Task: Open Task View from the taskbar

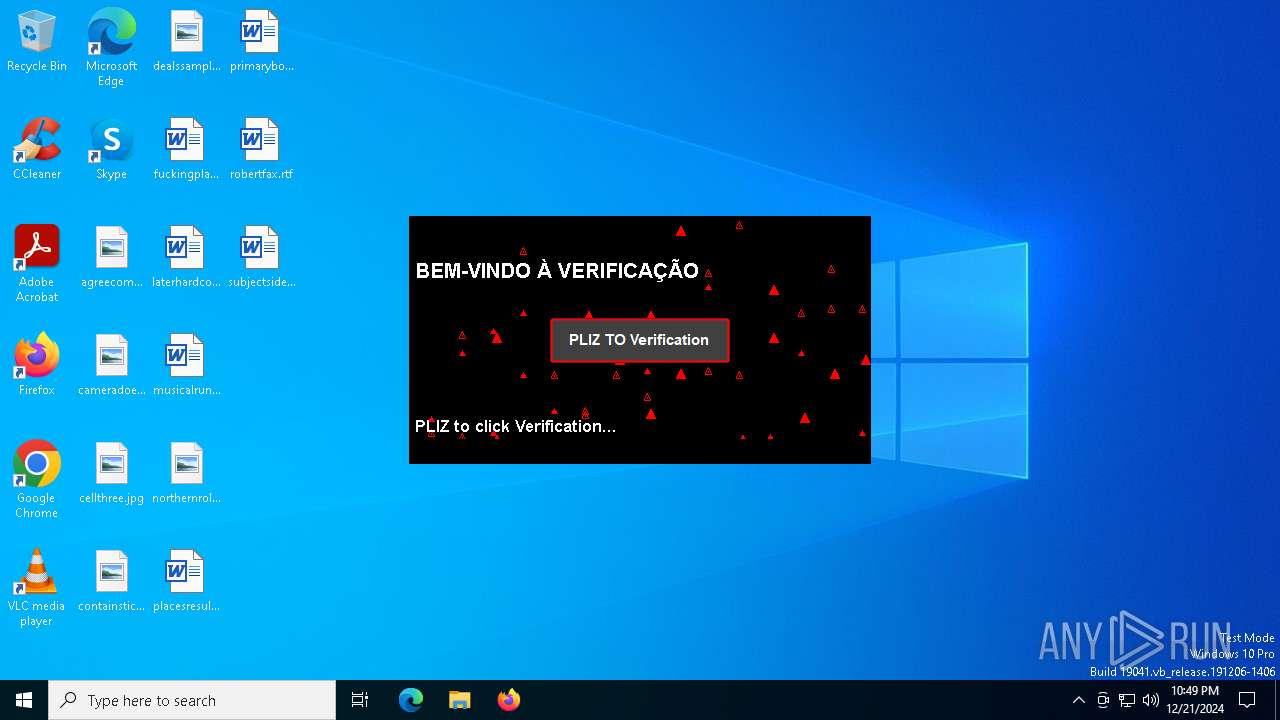Action: pyautogui.click(x=360, y=700)
